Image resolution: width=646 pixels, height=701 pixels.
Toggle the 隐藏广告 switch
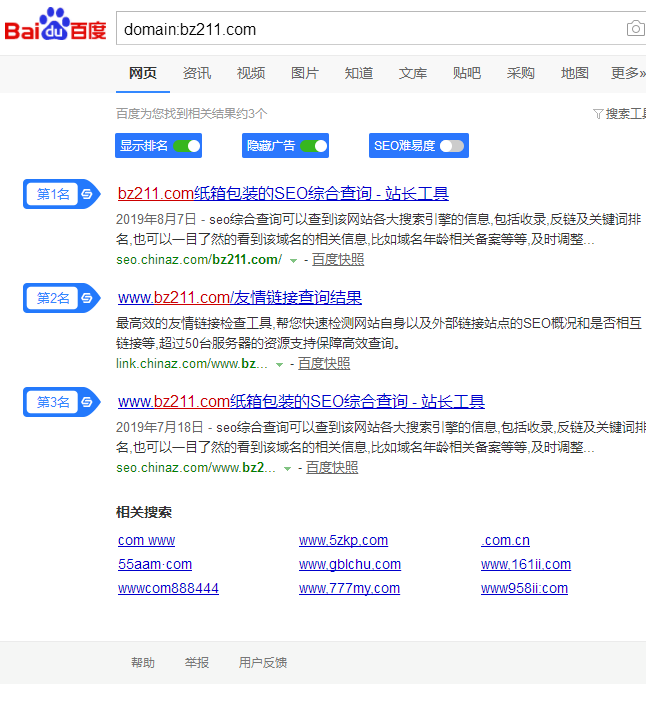[314, 146]
